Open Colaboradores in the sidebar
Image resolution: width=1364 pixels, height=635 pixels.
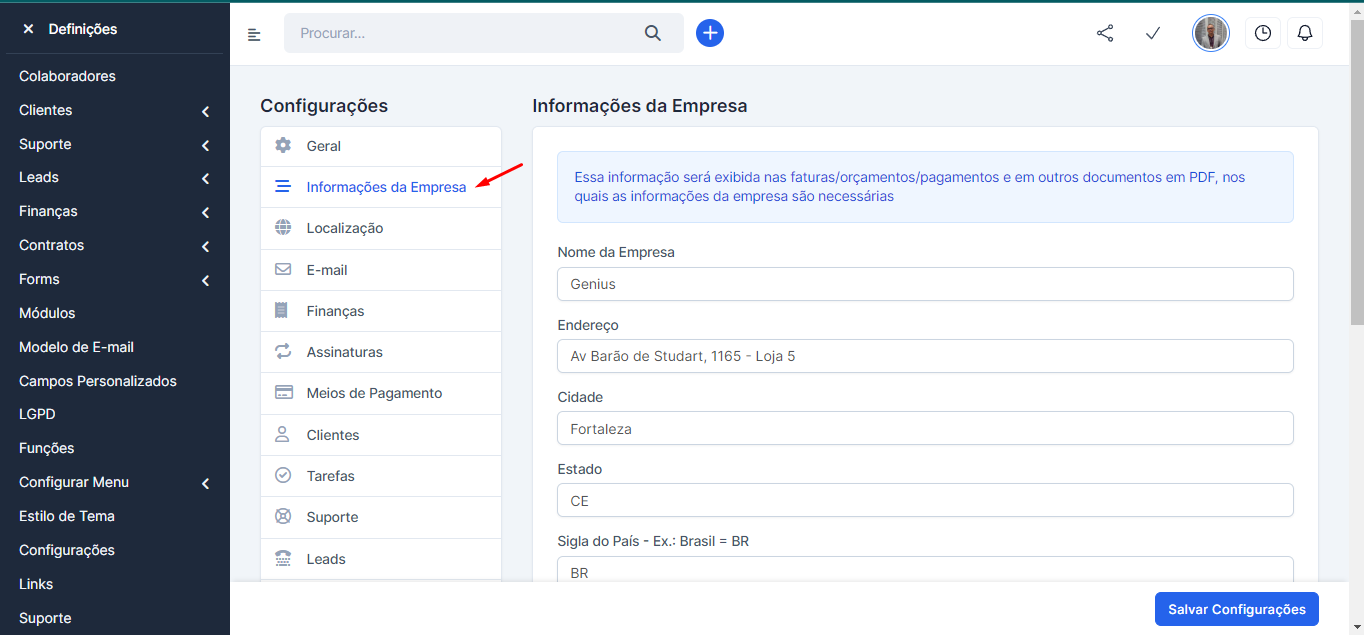pyautogui.click(x=67, y=76)
